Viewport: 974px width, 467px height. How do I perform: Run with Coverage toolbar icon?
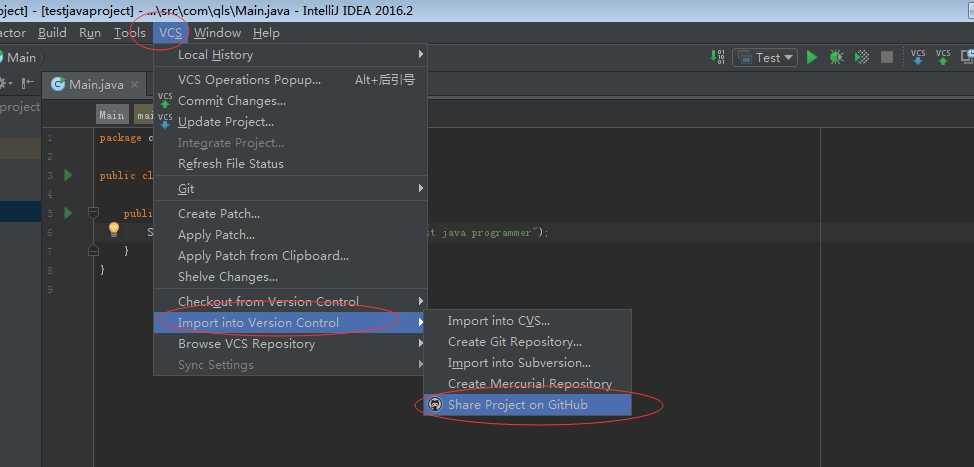coord(862,57)
